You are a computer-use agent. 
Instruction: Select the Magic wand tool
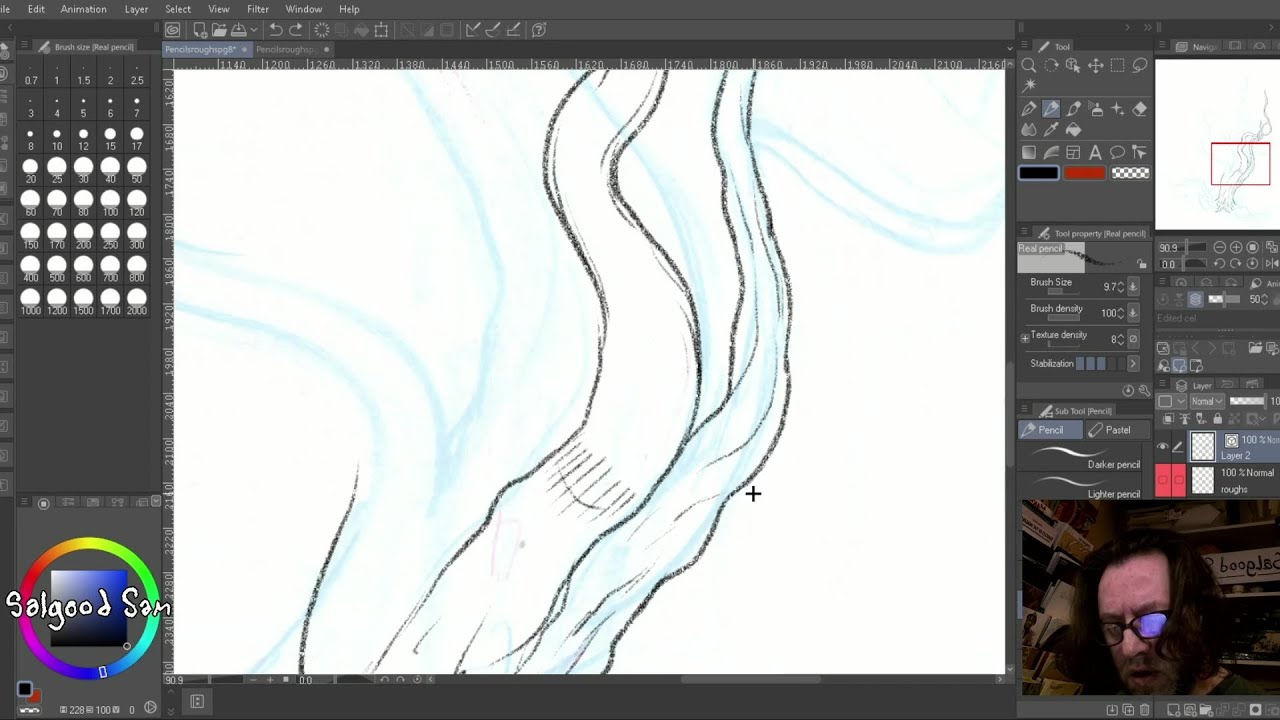pos(1029,86)
